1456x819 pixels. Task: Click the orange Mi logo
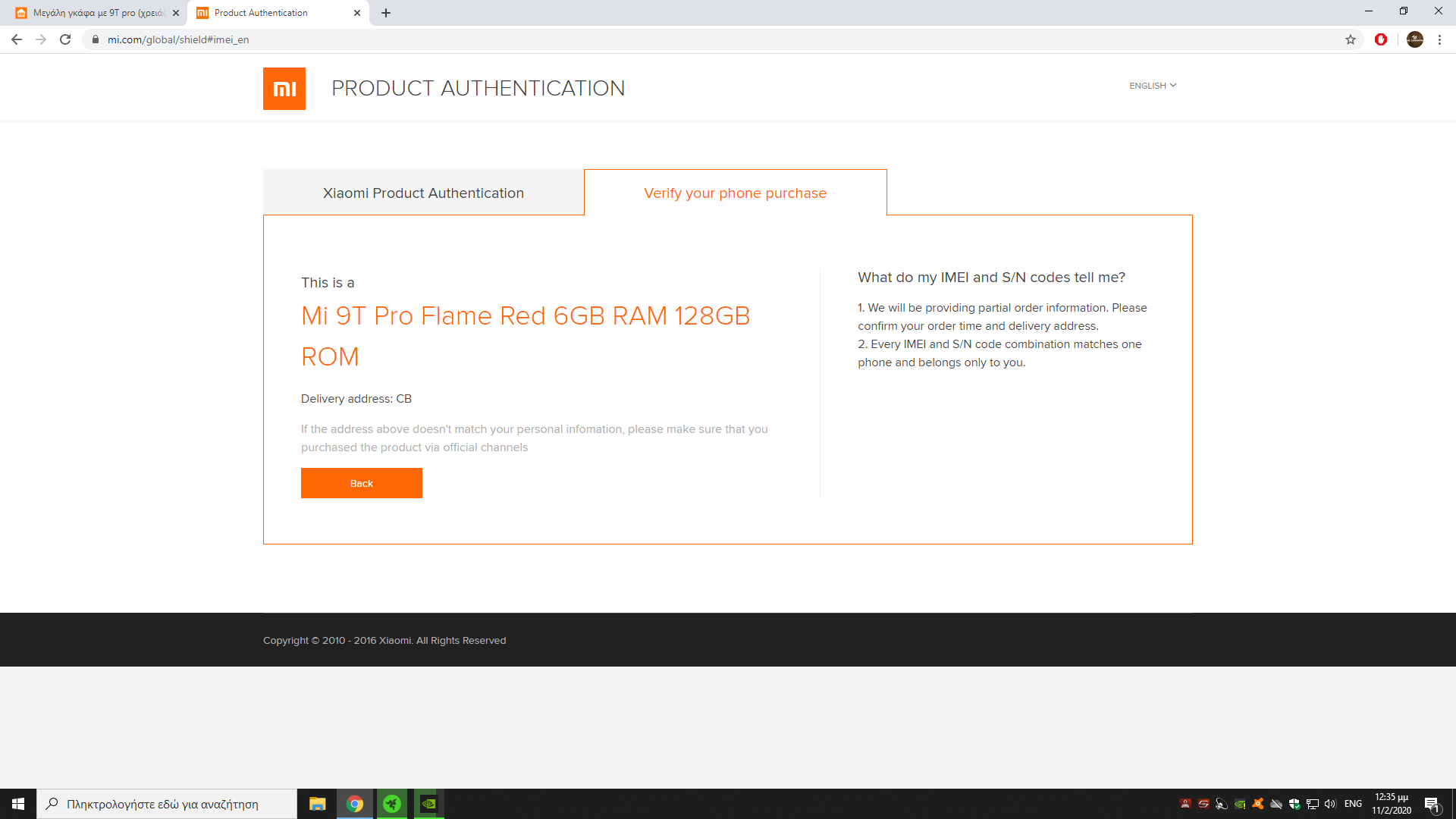pos(284,89)
